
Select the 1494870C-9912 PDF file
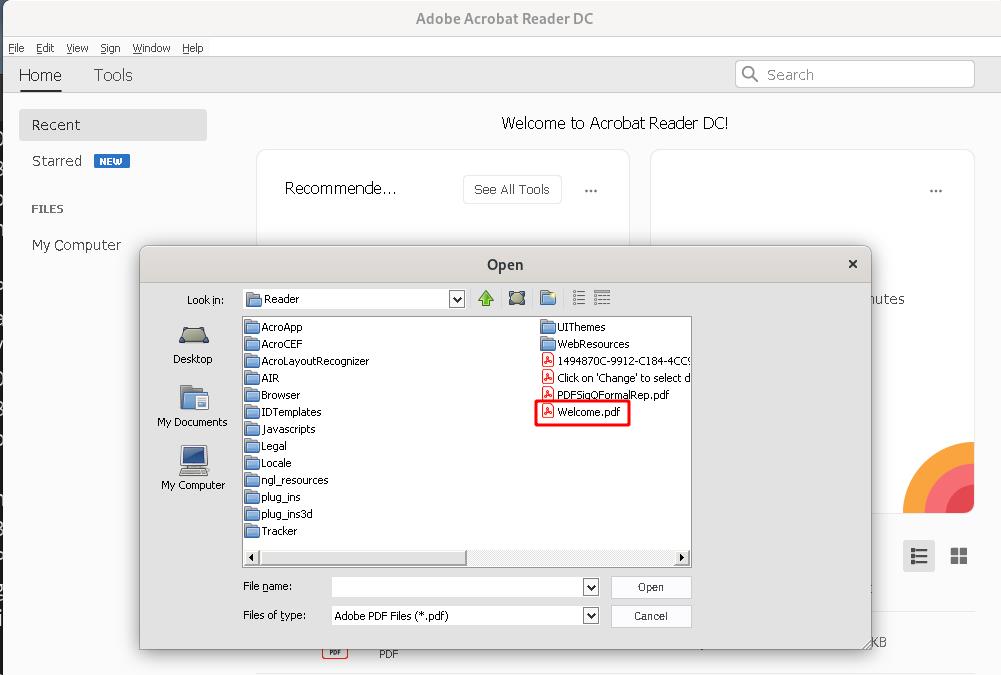click(x=615, y=361)
